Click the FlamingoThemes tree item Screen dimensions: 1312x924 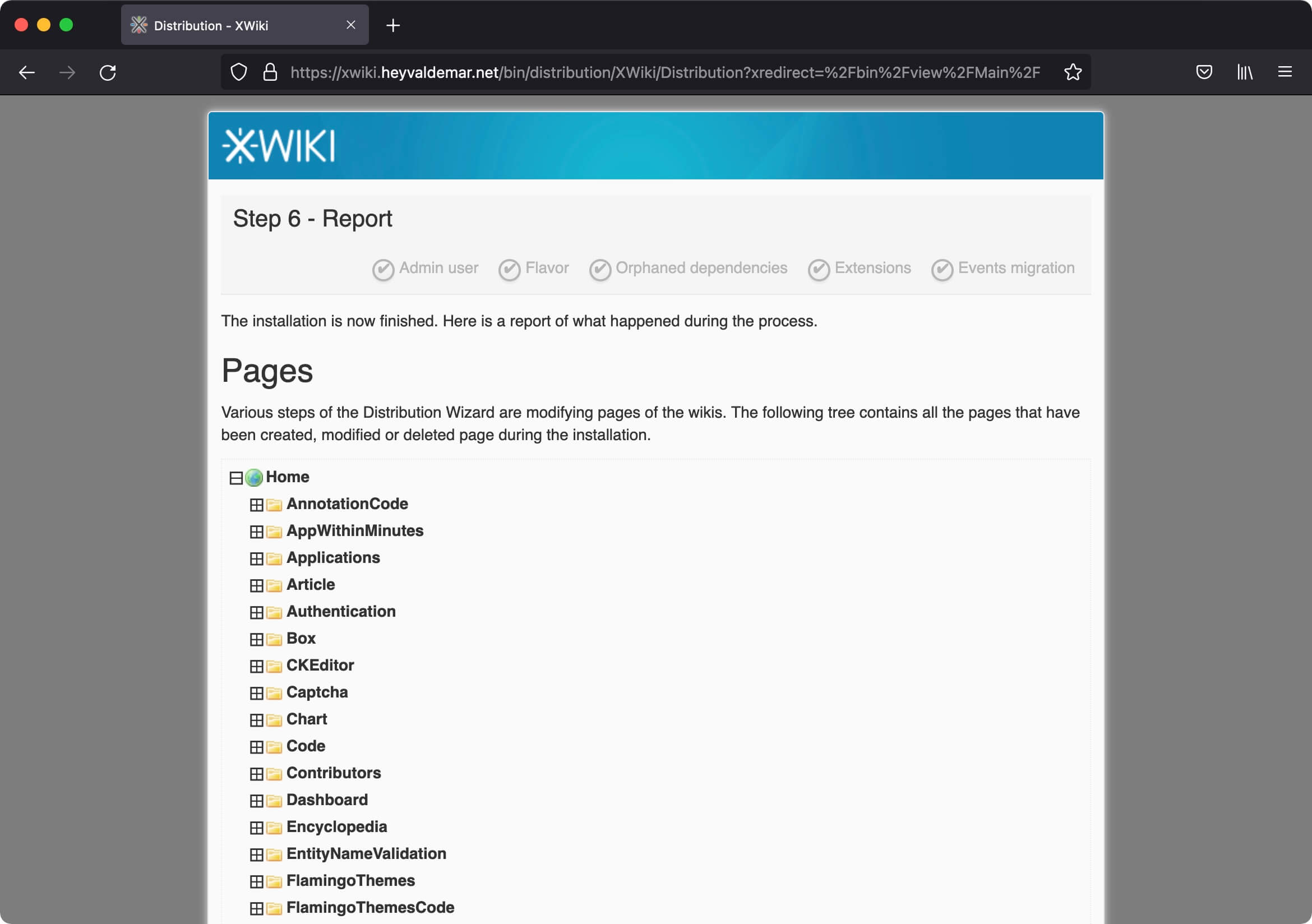point(351,880)
